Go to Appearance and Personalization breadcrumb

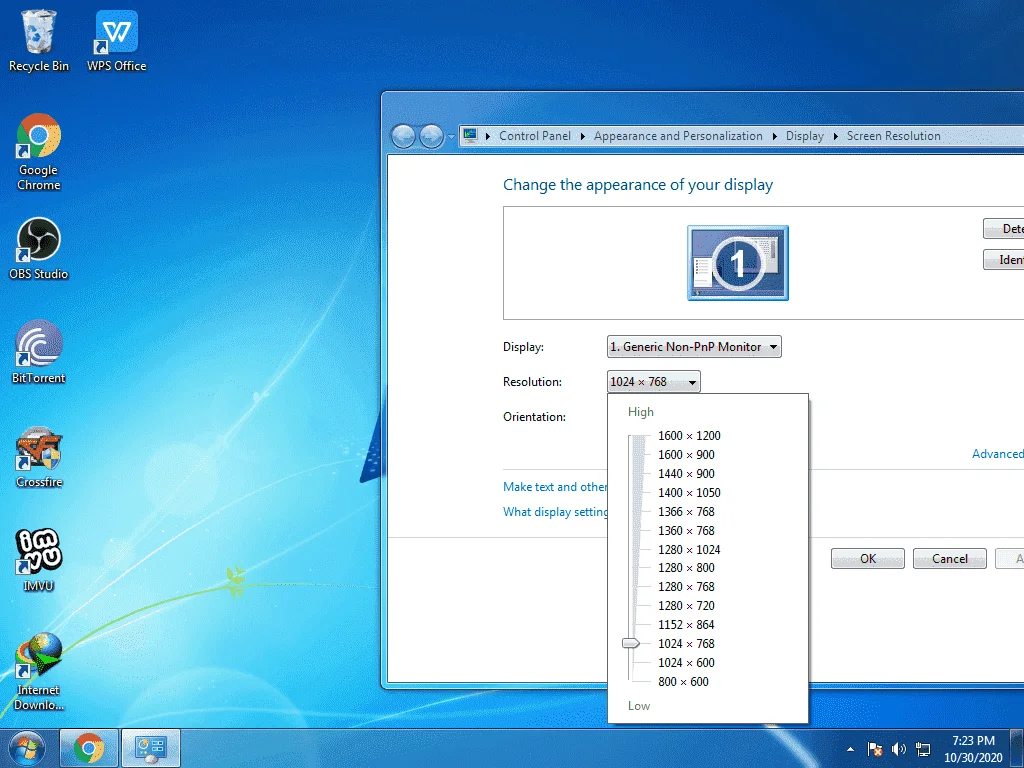[x=678, y=136]
